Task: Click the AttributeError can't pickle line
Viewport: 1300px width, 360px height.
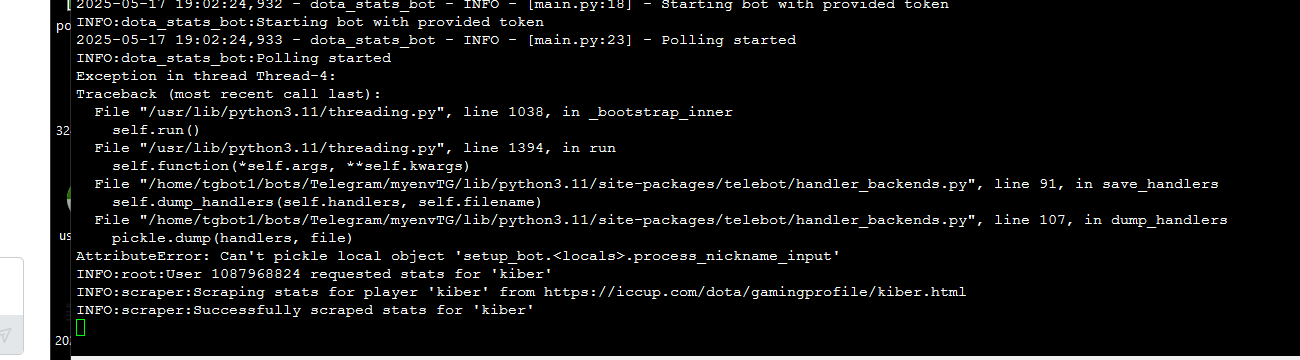Action: (457, 256)
